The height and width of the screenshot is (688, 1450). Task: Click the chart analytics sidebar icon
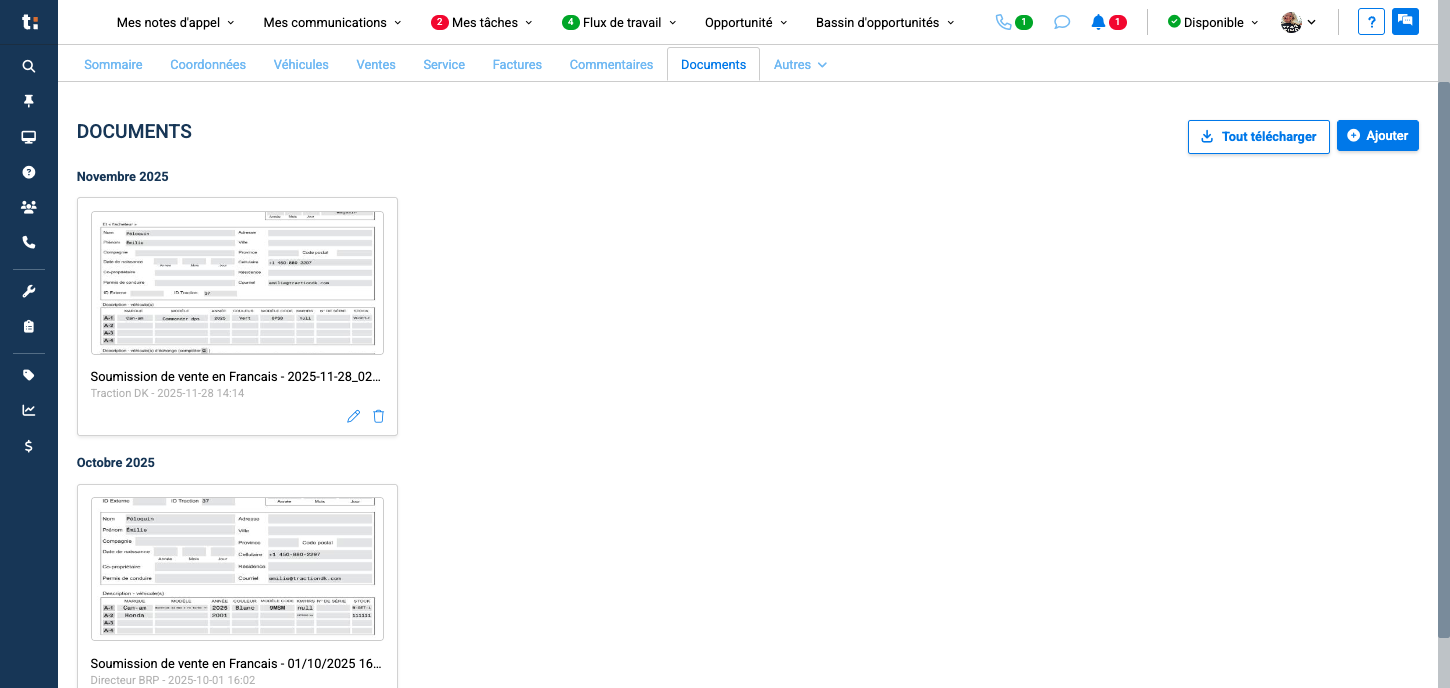(29, 410)
